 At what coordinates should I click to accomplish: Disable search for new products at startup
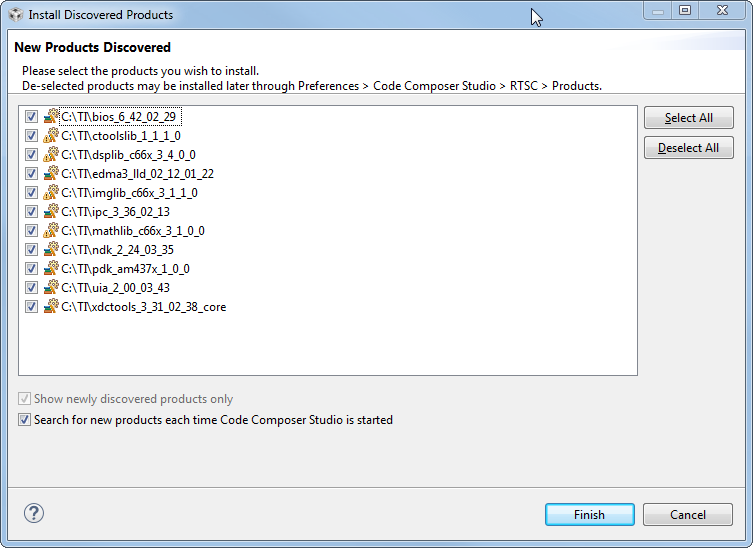point(25,420)
